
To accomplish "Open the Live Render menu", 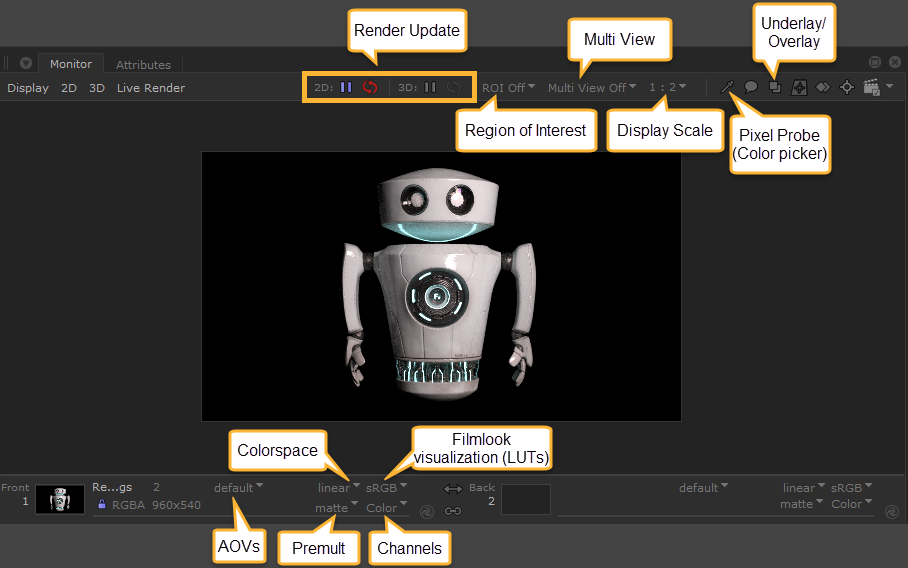I will coord(150,88).
